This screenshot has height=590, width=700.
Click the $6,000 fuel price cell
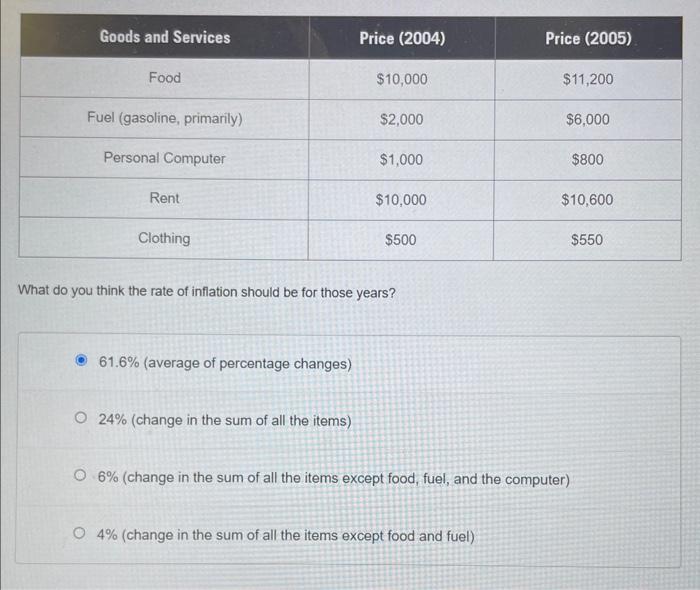(588, 119)
